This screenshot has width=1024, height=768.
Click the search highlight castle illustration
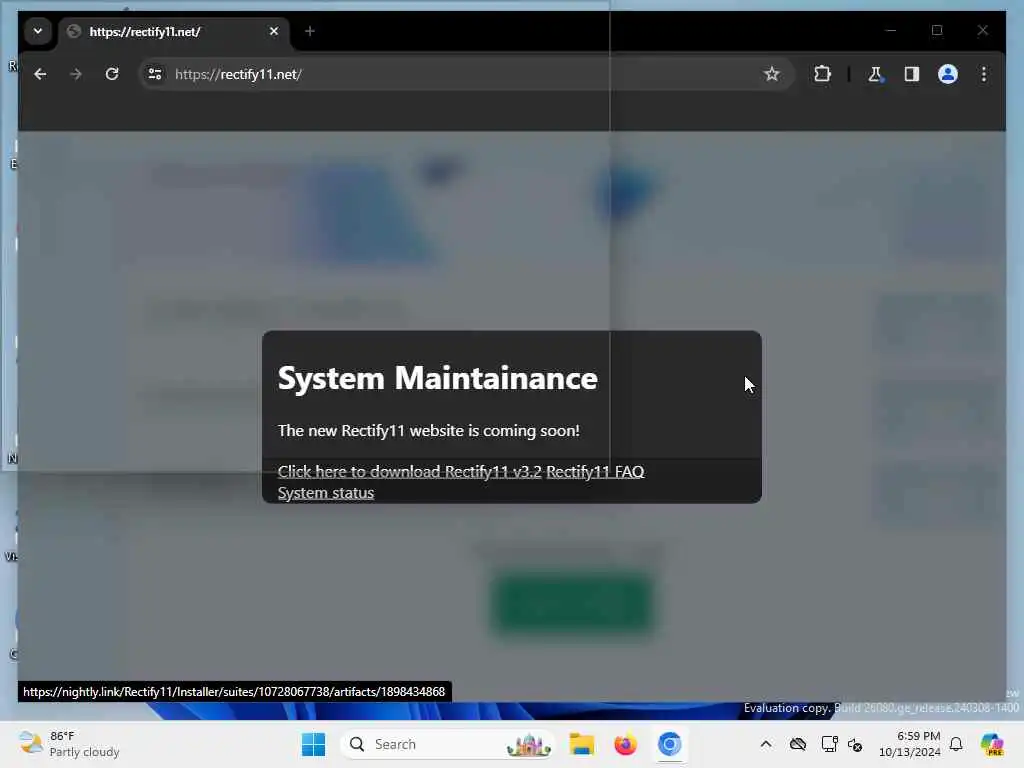pyautogui.click(x=528, y=744)
